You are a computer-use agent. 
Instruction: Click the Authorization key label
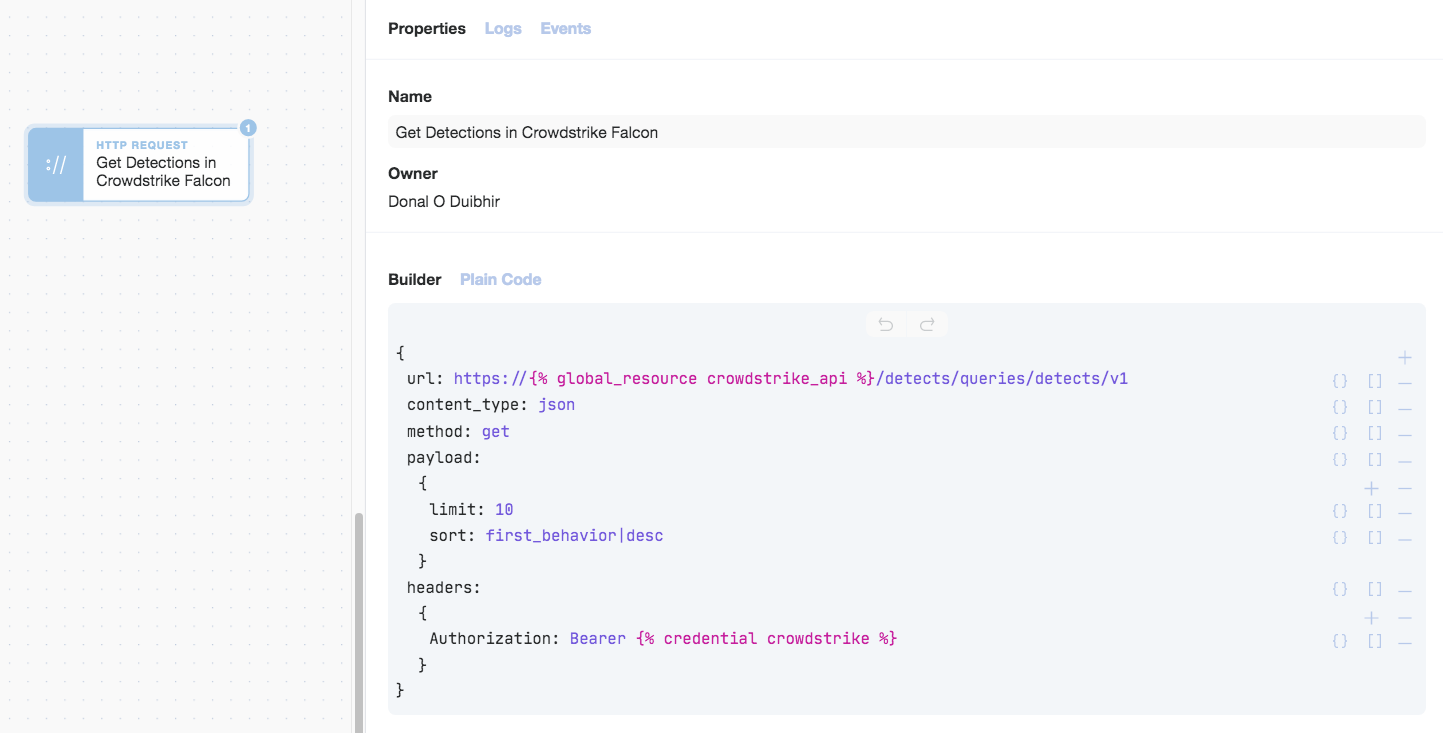tap(494, 638)
